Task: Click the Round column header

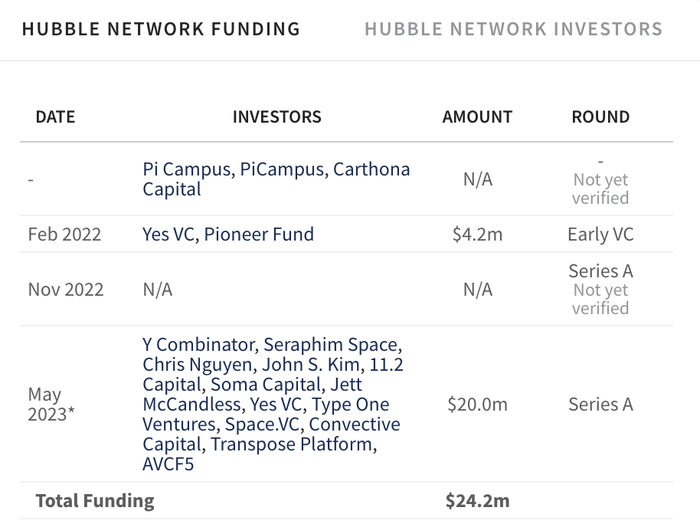Action: tap(600, 117)
